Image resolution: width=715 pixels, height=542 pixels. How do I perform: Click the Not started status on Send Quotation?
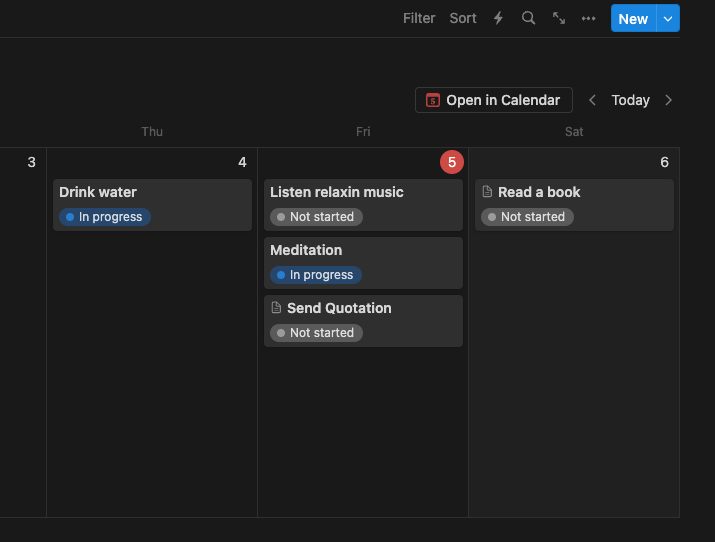point(316,333)
